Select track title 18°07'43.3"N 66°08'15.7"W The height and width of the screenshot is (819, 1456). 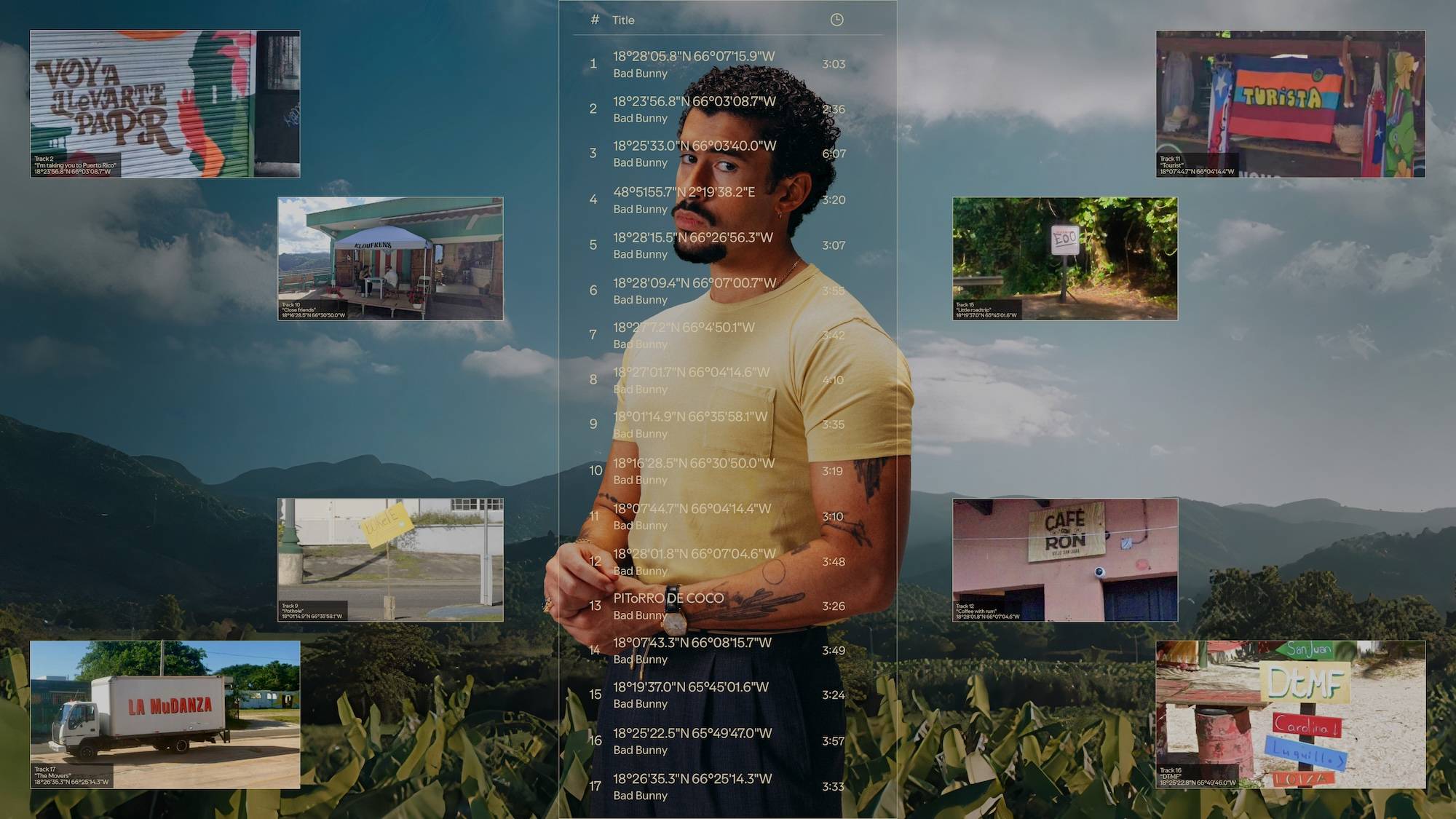tap(692, 643)
